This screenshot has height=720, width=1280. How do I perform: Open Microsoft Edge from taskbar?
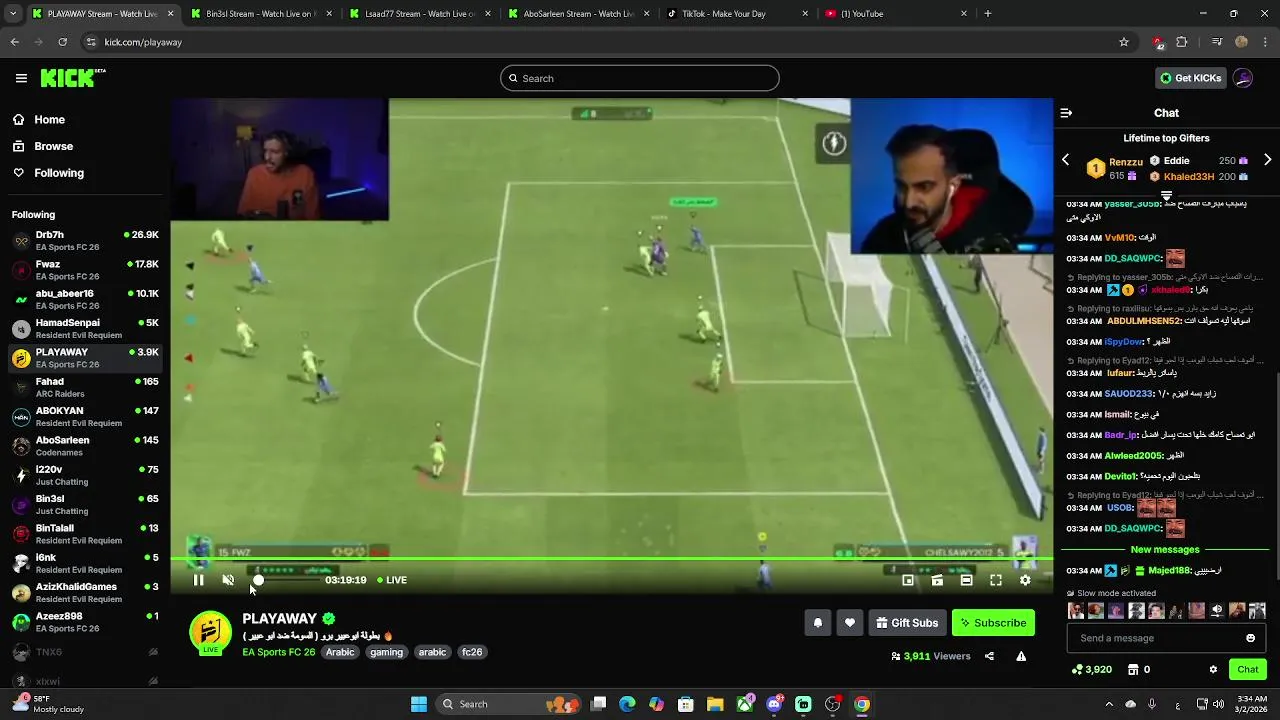click(627, 704)
